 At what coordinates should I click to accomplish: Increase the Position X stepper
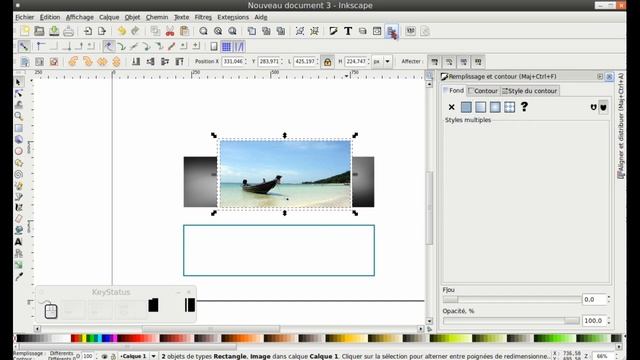click(x=246, y=60)
